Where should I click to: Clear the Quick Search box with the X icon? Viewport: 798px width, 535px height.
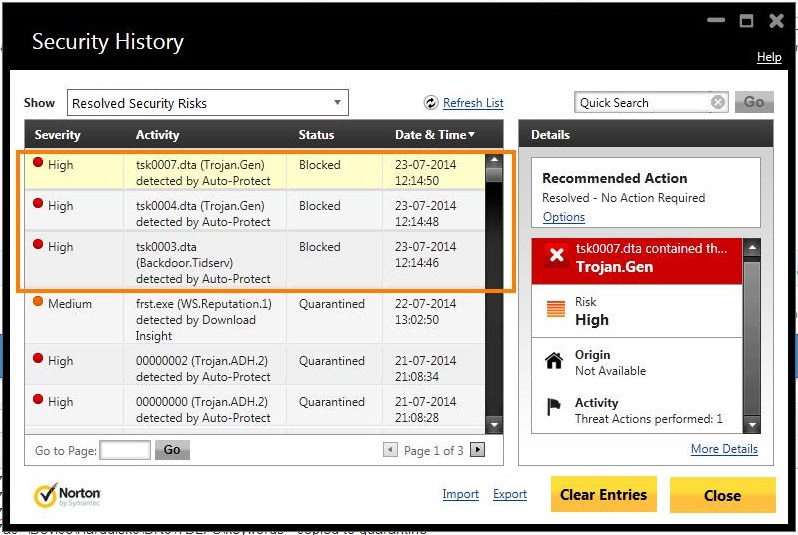click(x=718, y=102)
